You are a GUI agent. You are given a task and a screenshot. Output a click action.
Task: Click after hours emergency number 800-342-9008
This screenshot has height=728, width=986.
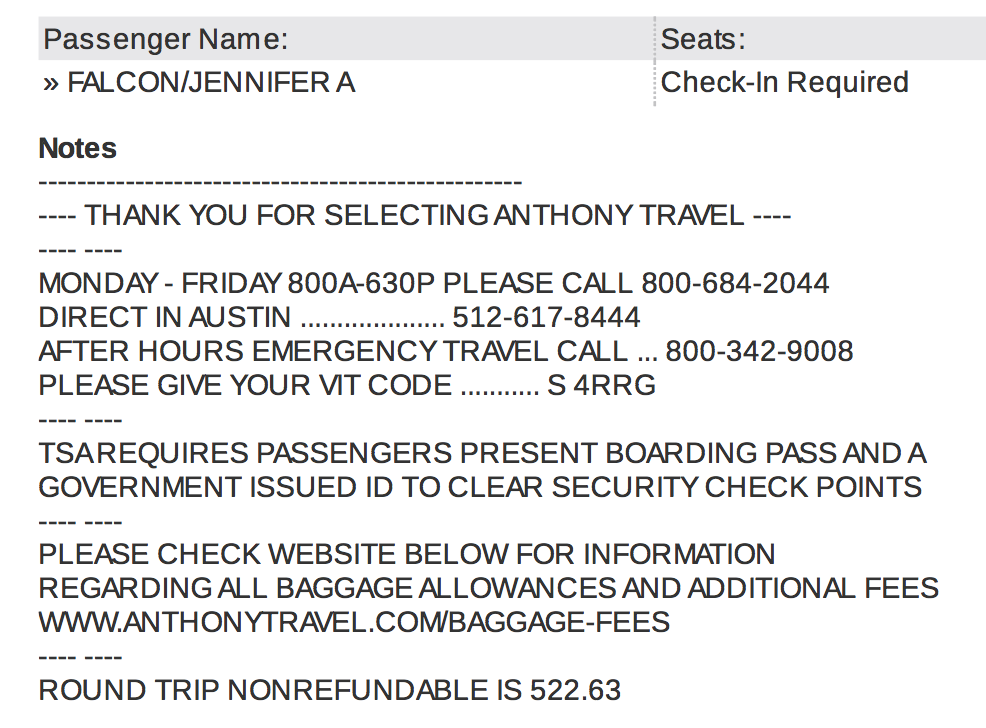coord(759,351)
